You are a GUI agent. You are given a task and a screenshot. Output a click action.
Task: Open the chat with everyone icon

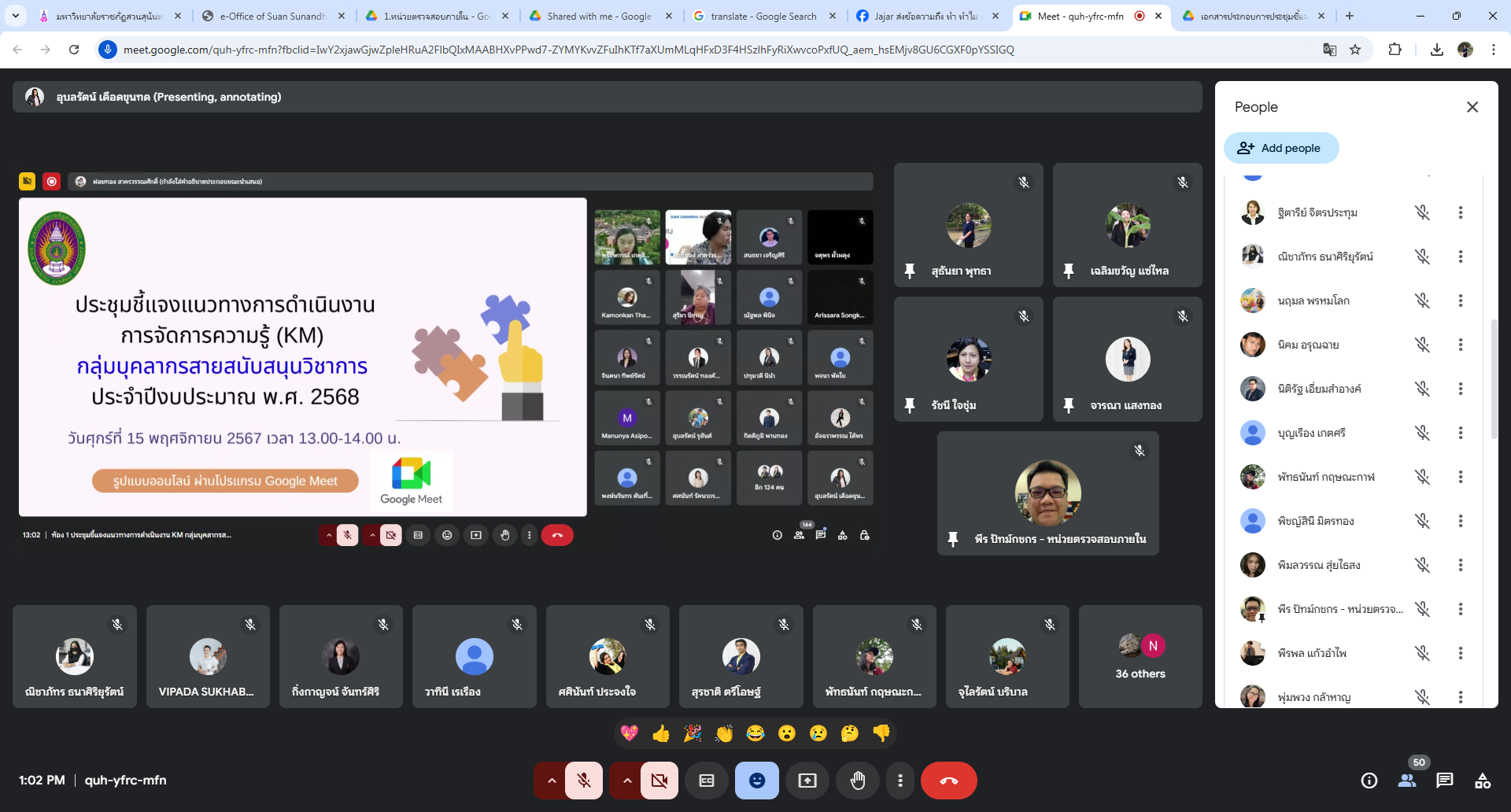1444,781
